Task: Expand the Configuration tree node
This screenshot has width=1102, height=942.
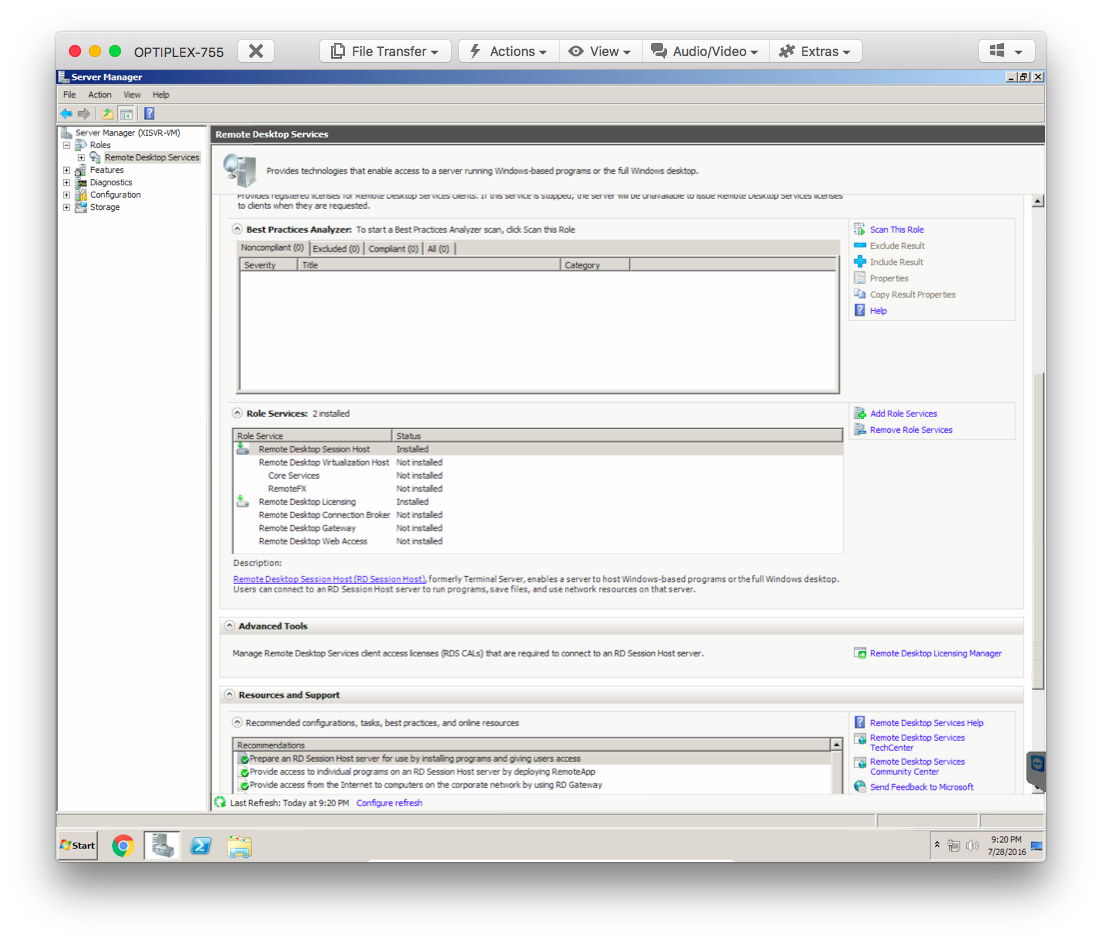Action: pyautogui.click(x=67, y=195)
